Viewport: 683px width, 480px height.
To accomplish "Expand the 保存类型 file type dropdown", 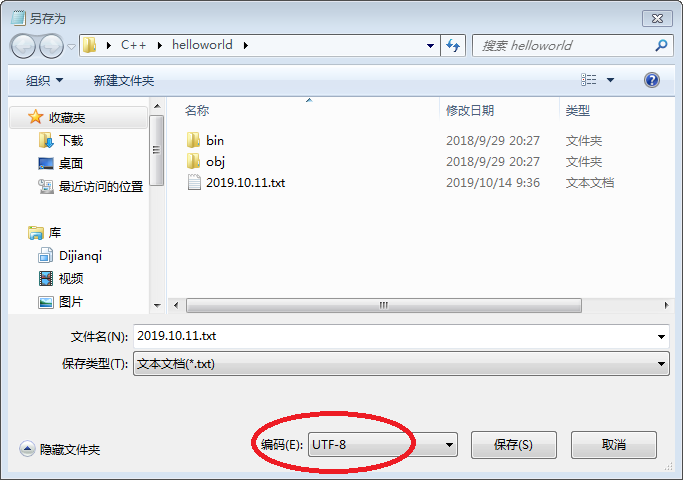I will 401,364.
